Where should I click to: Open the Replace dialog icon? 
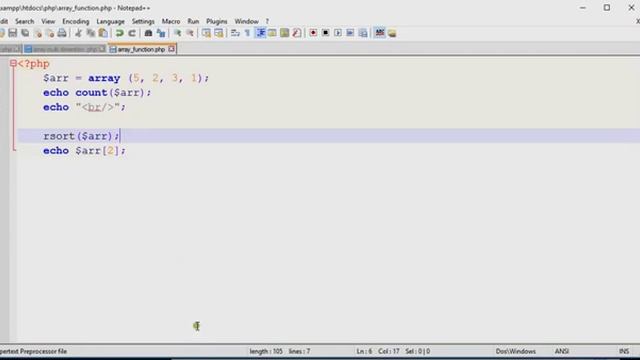(x=161, y=33)
